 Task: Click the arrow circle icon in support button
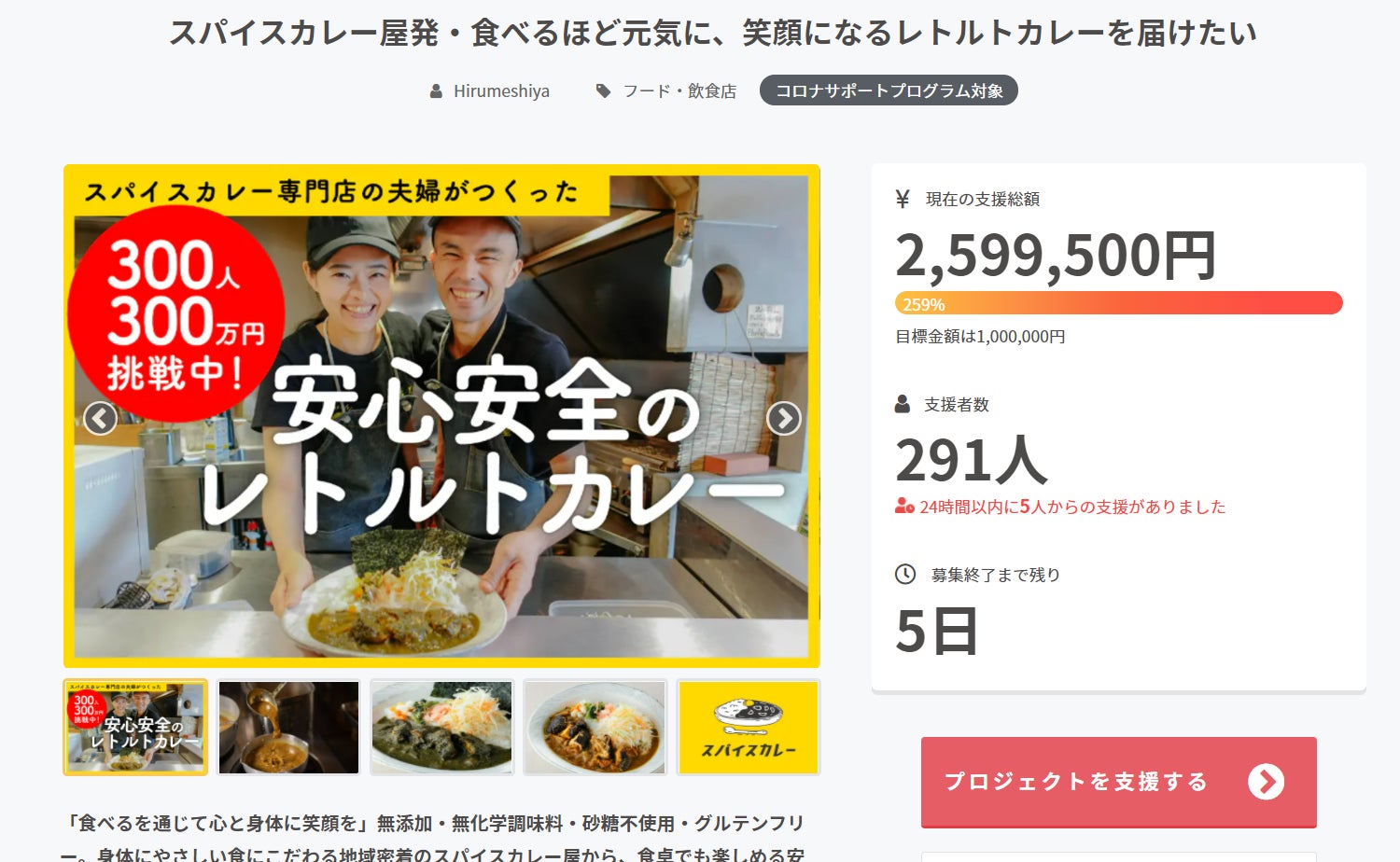[x=1267, y=782]
